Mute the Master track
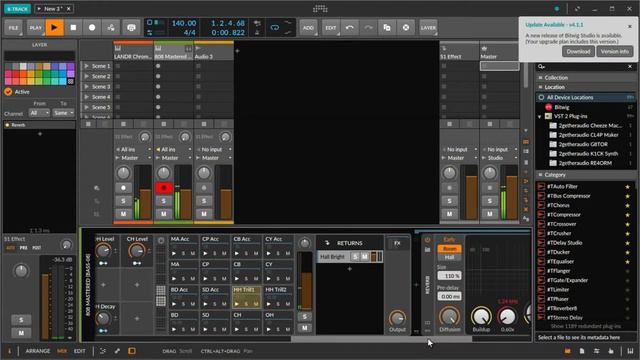The image size is (640, 360). point(490,214)
